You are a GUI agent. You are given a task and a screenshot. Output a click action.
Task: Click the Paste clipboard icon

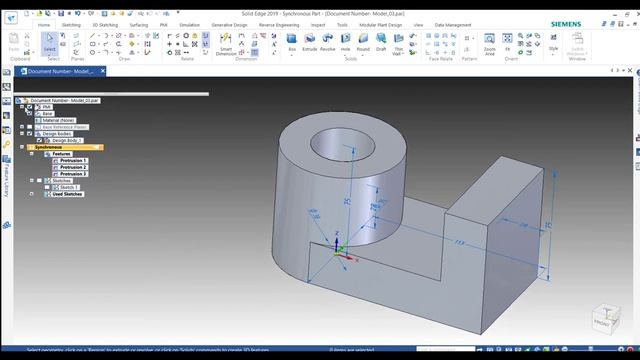(14, 42)
